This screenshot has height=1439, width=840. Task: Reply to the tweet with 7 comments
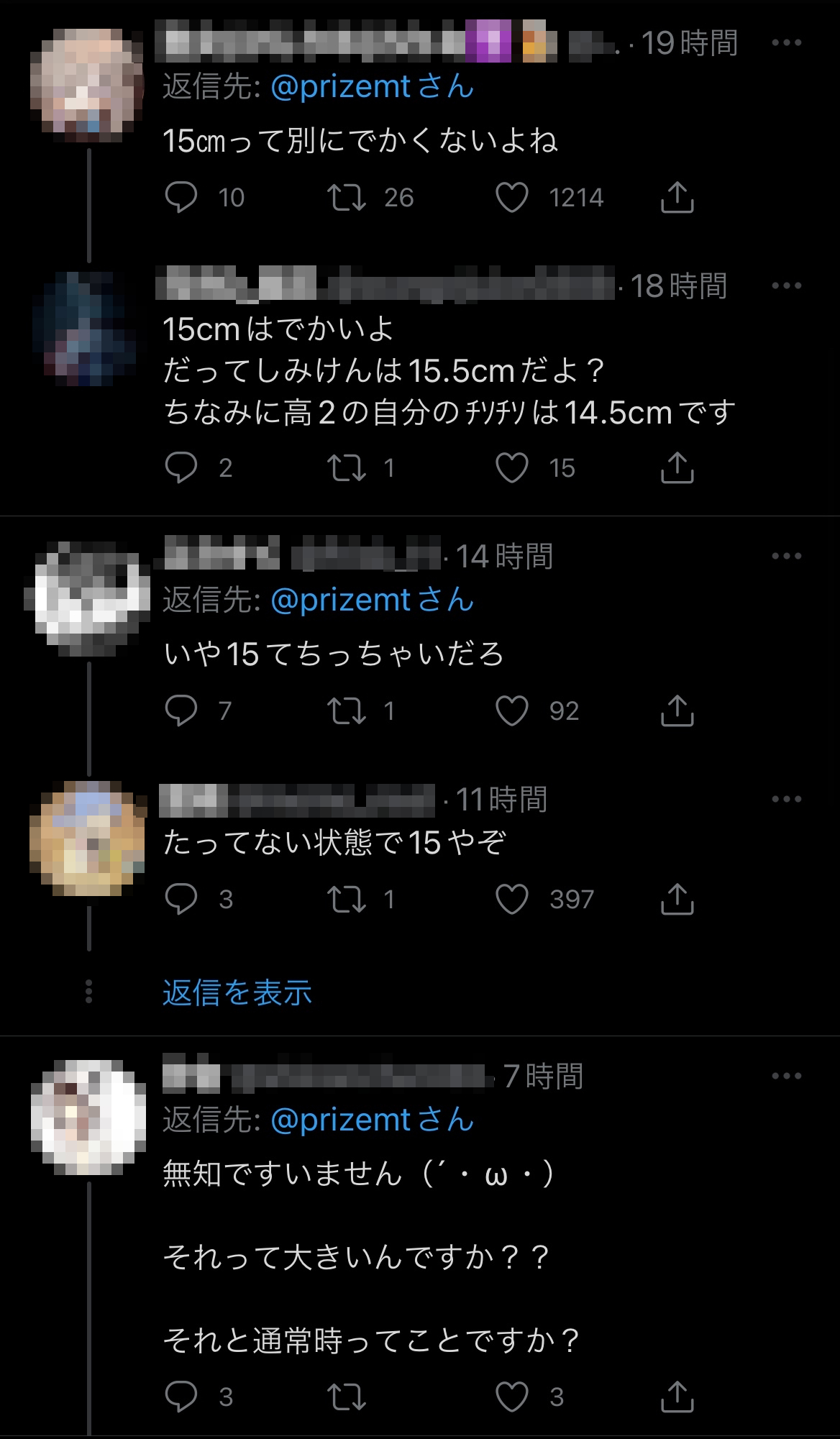(x=181, y=711)
